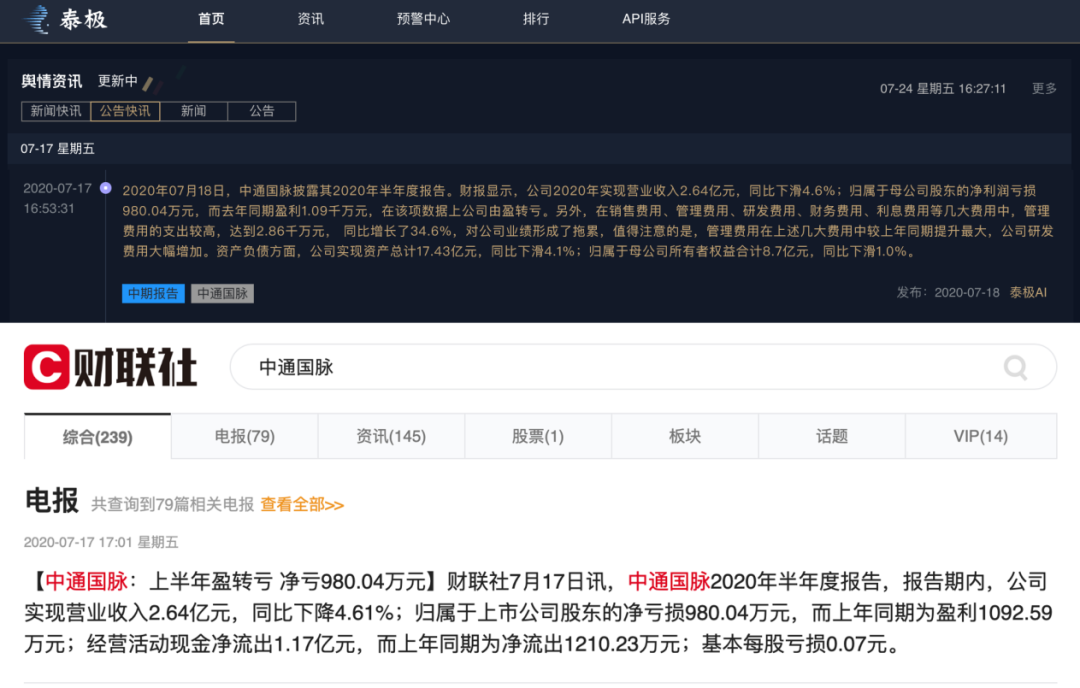
Task: Open the 首页 nav item
Action: click(211, 19)
